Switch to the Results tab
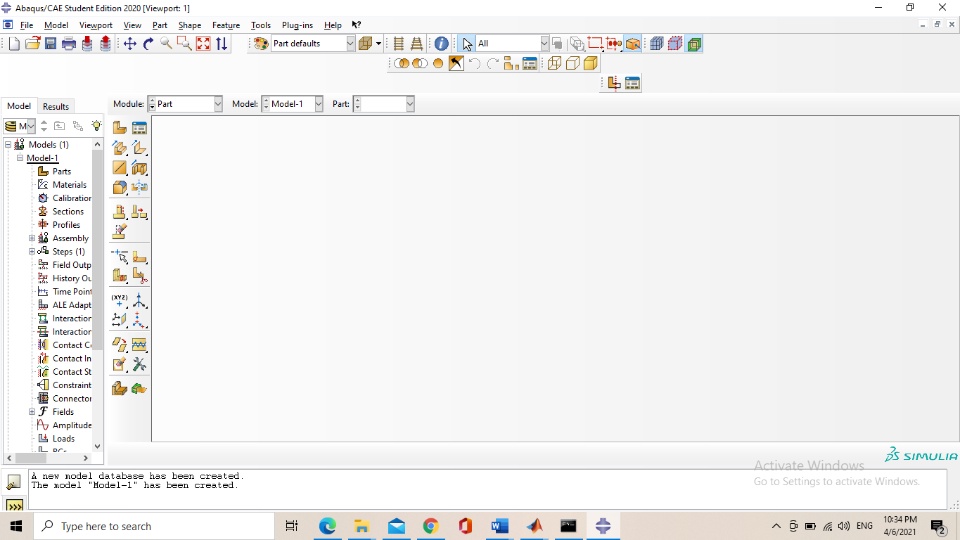 56,107
